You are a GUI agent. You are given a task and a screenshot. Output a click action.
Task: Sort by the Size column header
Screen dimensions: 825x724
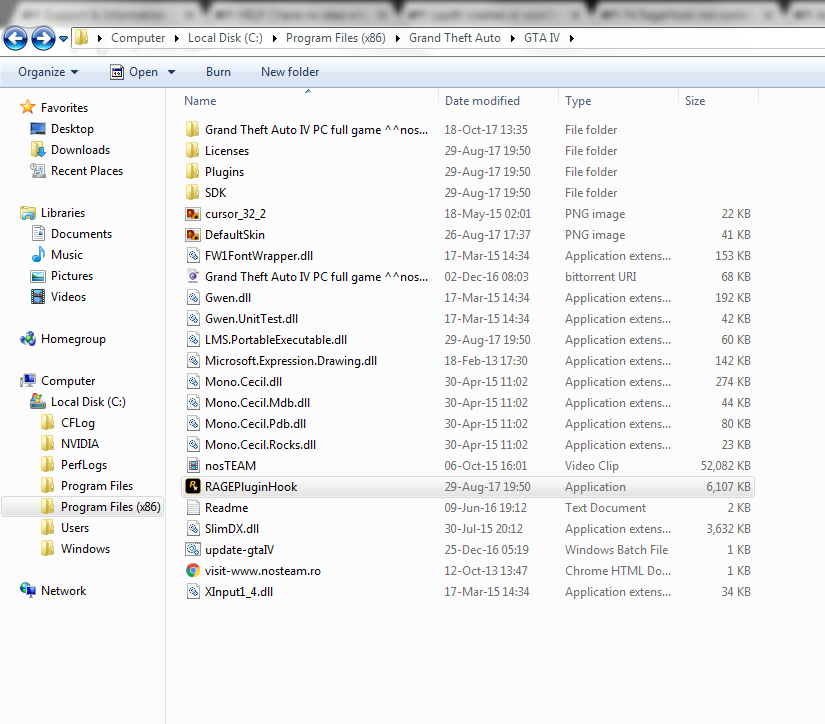[x=695, y=101]
